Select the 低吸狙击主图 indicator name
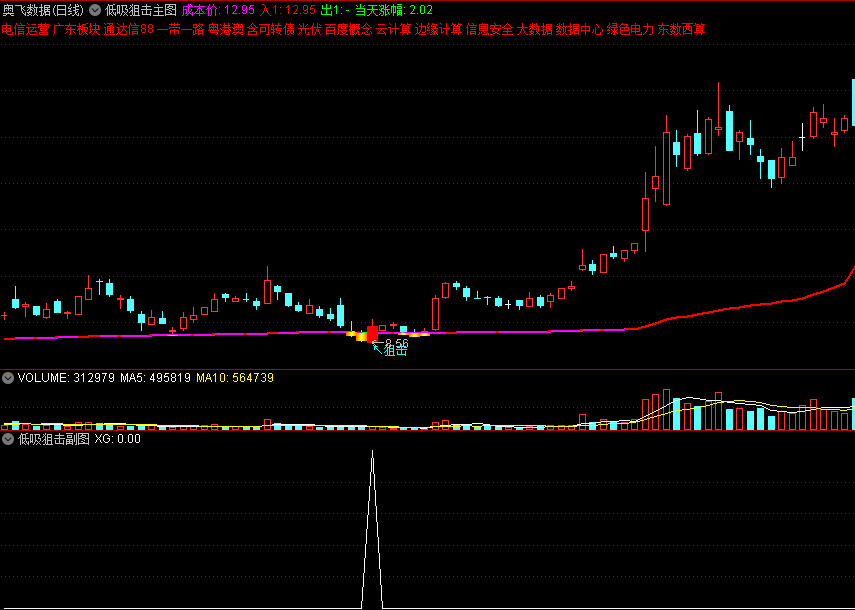The width and height of the screenshot is (855, 610). 141,10
